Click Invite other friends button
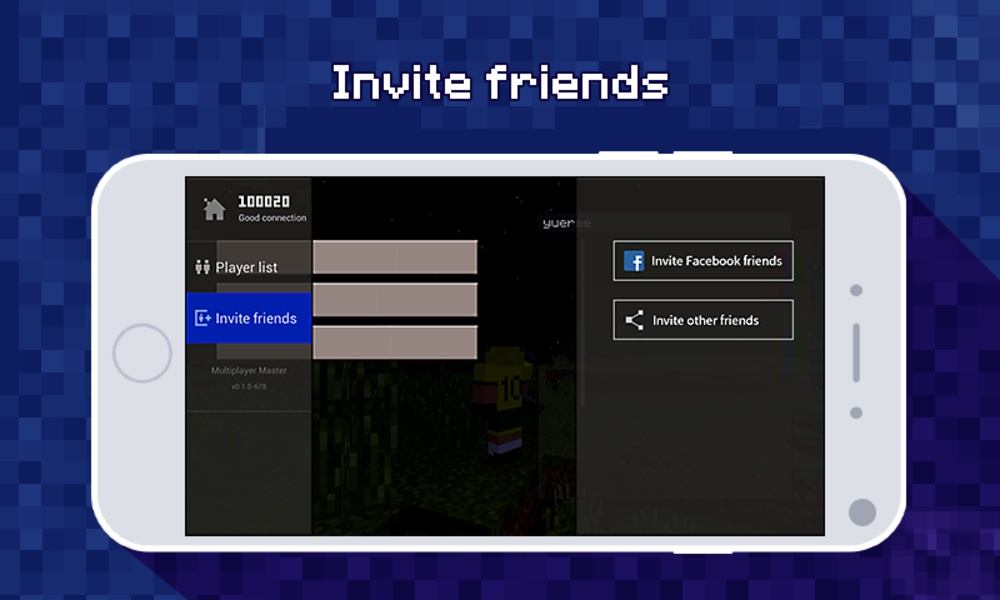Viewport: 1000px width, 600px height. (x=703, y=319)
